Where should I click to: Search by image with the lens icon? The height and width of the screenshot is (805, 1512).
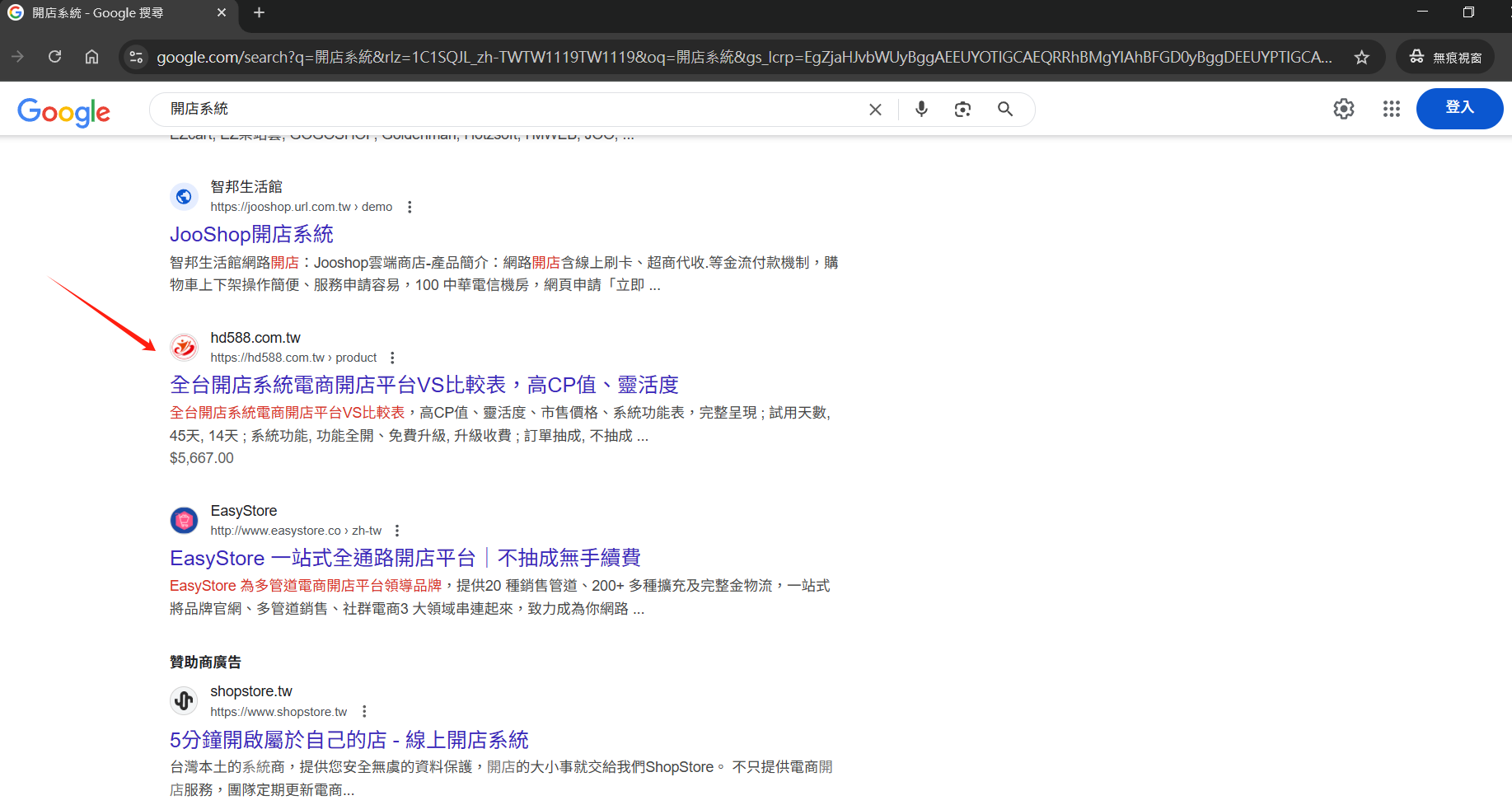click(962, 109)
